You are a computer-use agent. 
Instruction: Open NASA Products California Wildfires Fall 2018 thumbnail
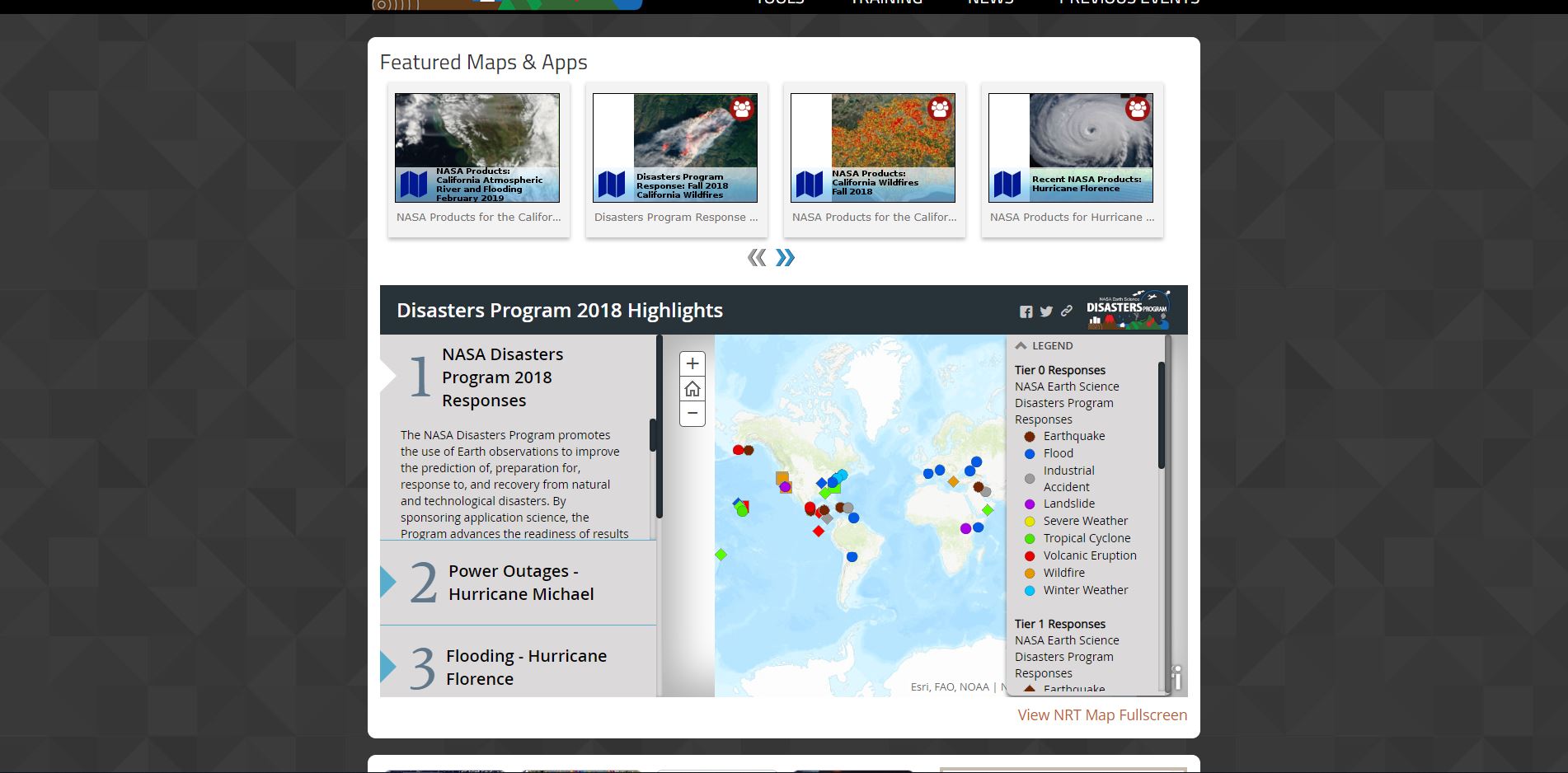pyautogui.click(x=873, y=148)
